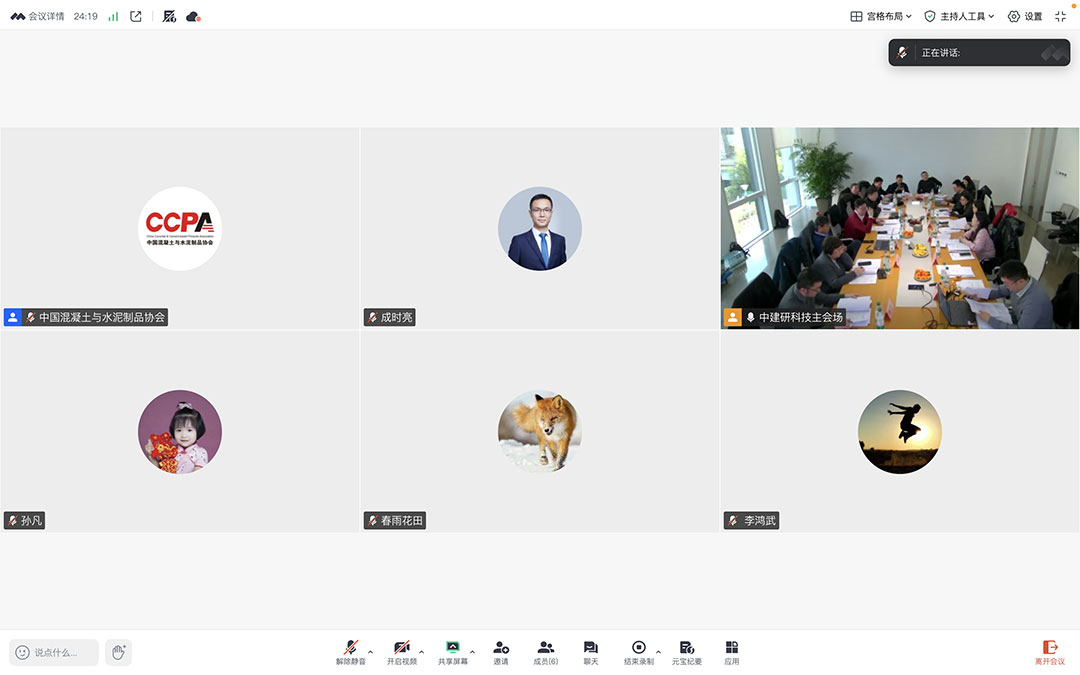The image size is (1080, 675).
Task: Open the 宫格布局 layout dropdown
Action: pos(881,16)
